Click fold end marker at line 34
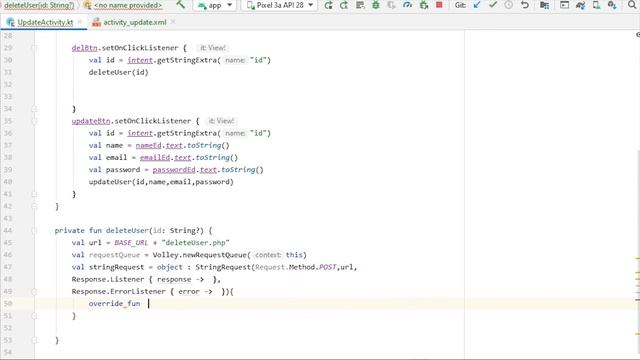The image size is (640, 360). coord(34,109)
